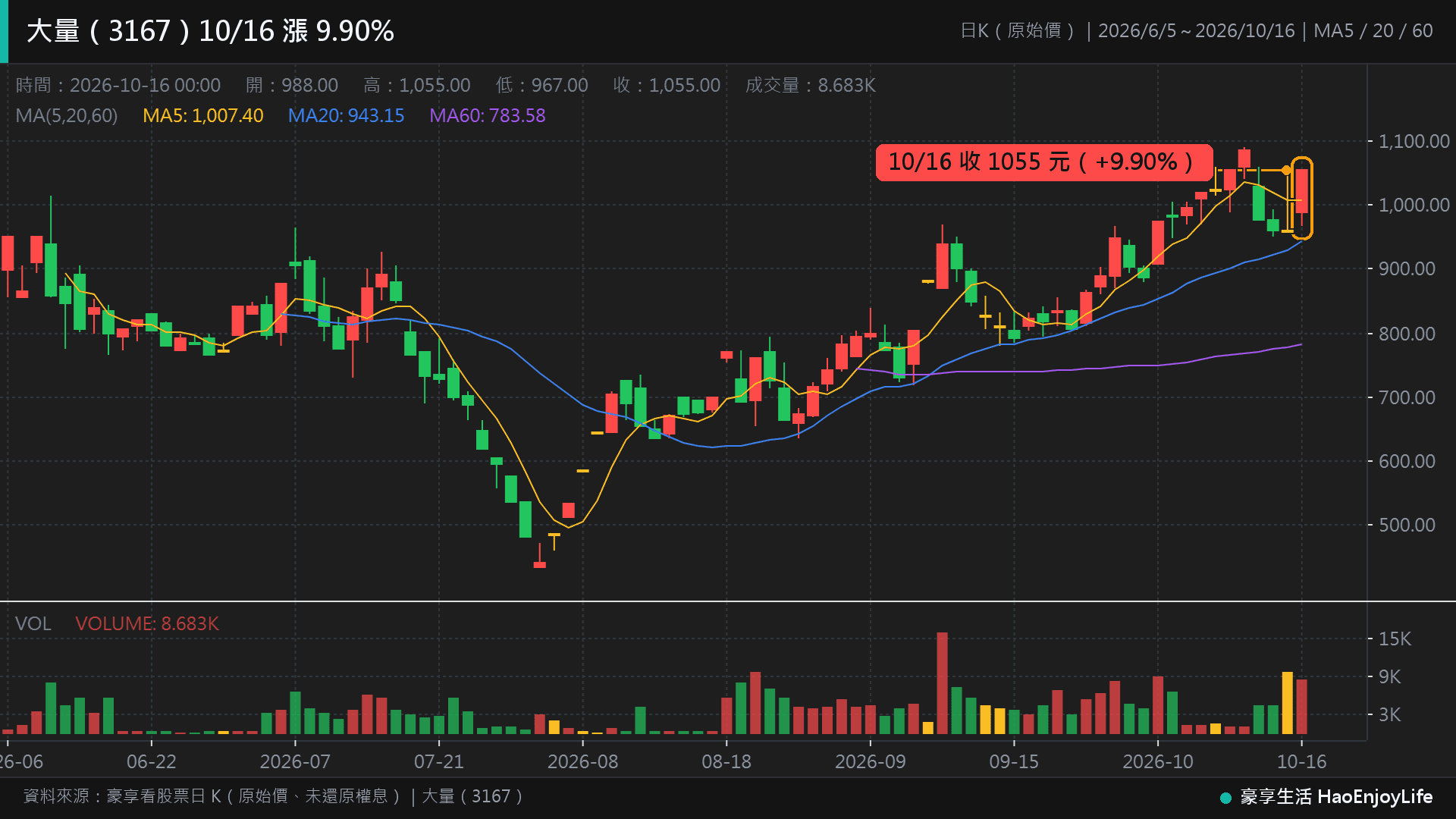This screenshot has height=819, width=1456.
Task: Click the 2026-07 date axis label
Action: (295, 761)
